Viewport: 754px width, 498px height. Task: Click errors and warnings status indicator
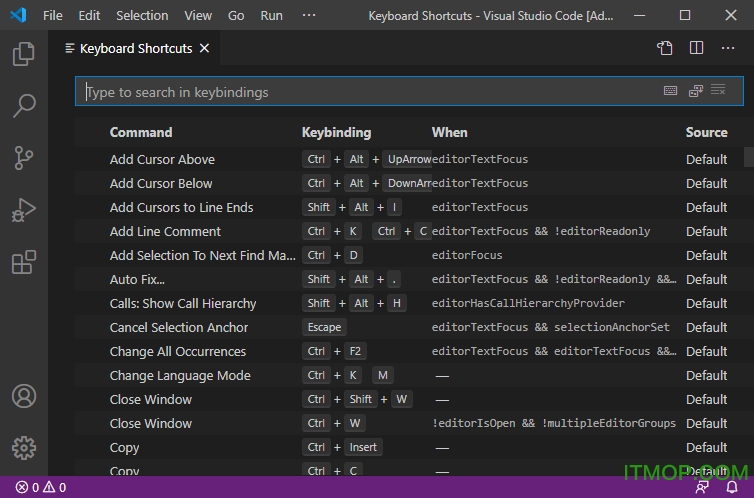(x=41, y=487)
